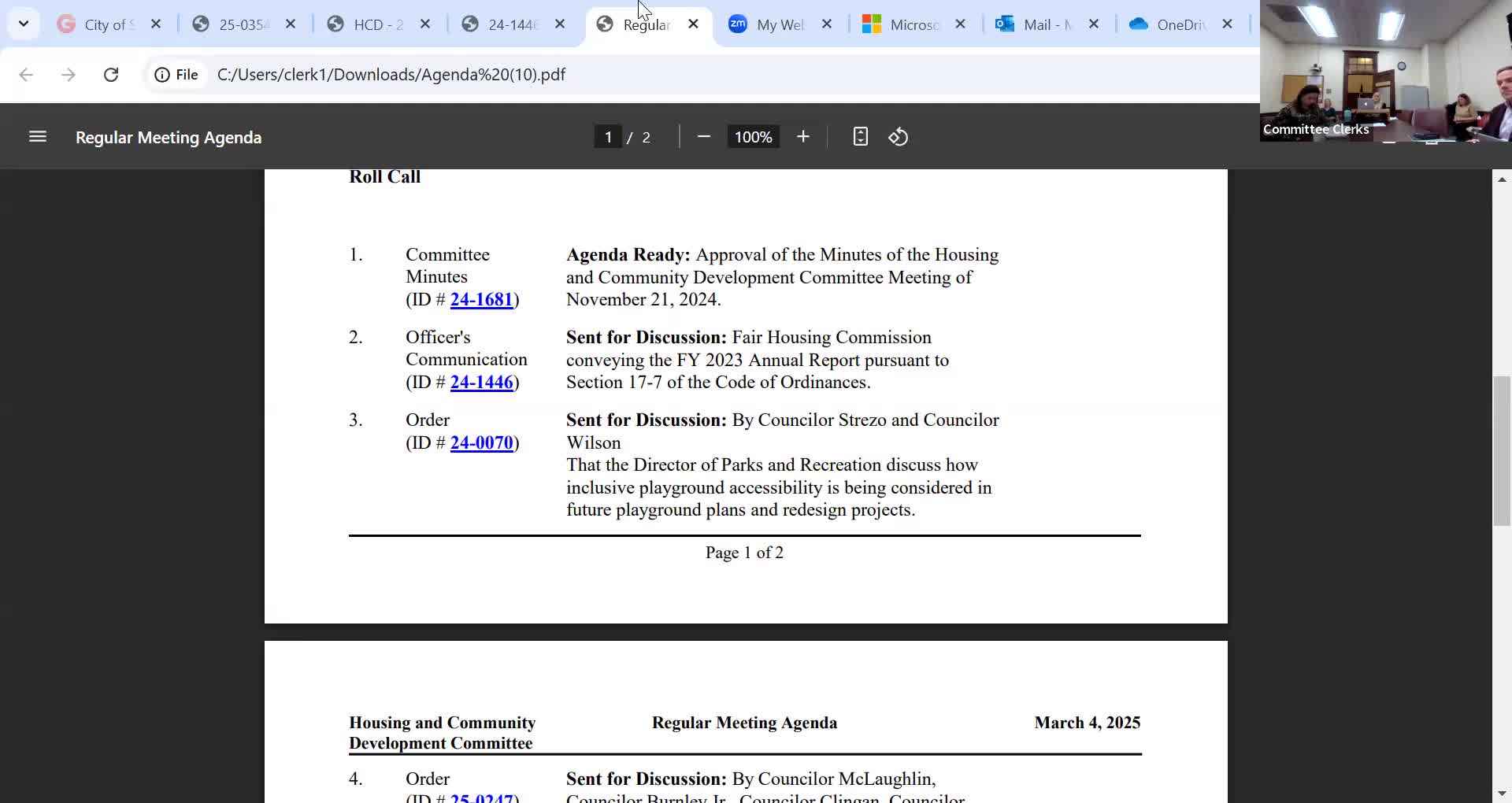Switch to the 24-1446 browser tab

point(513,24)
